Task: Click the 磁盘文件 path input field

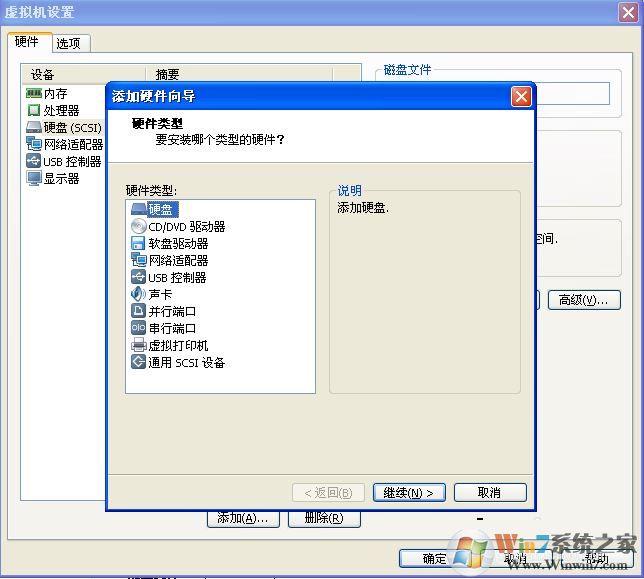Action: tap(573, 93)
